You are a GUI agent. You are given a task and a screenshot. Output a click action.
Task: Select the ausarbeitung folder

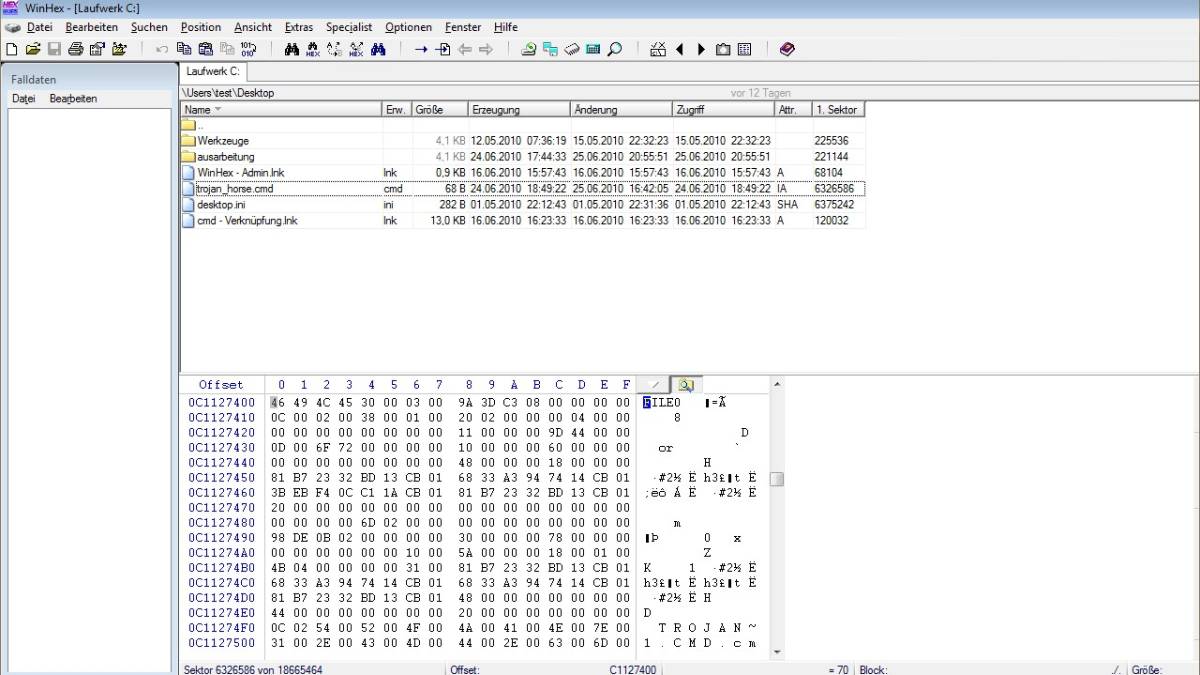click(523, 157)
